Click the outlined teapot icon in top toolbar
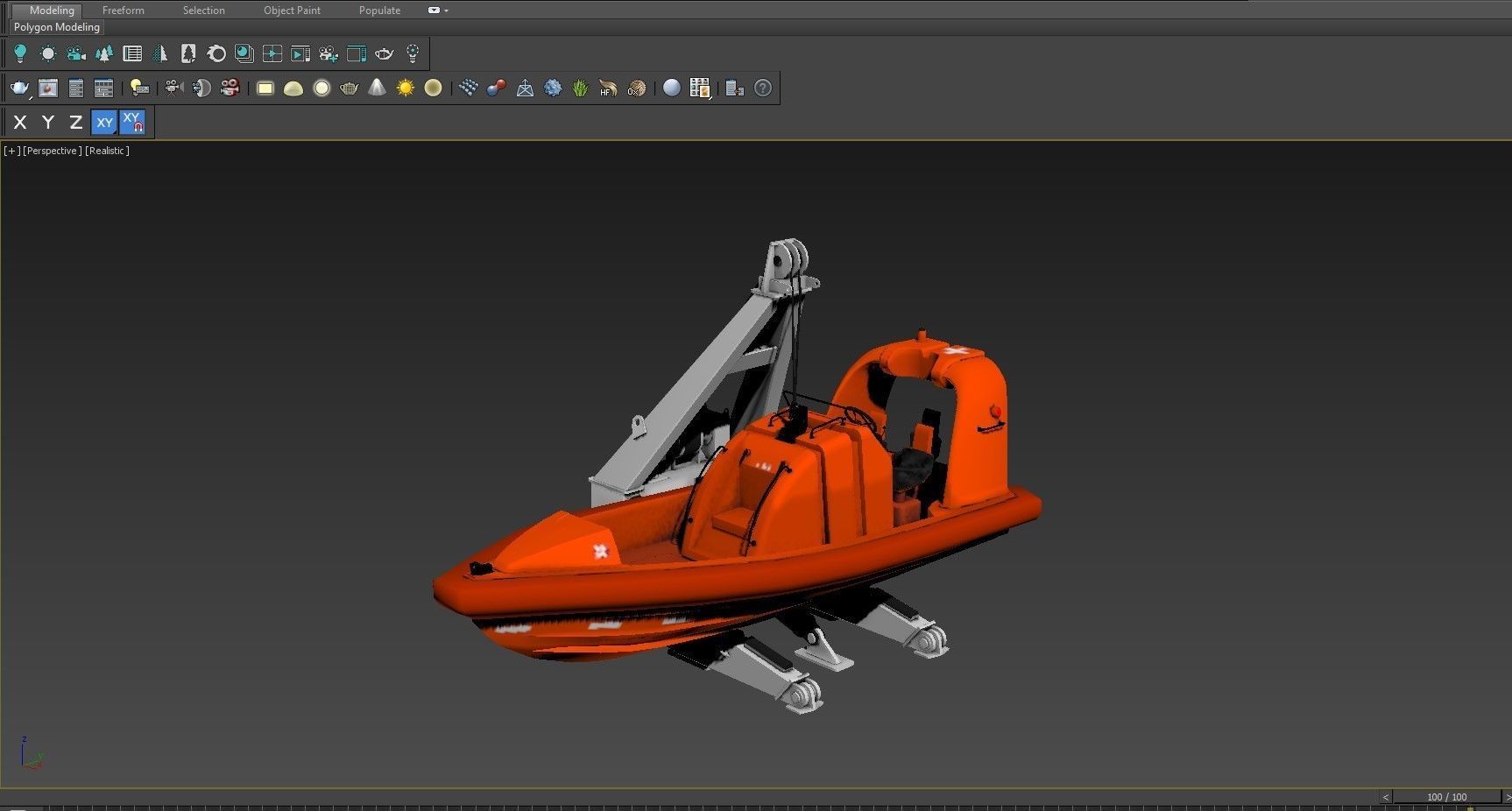 click(x=385, y=53)
